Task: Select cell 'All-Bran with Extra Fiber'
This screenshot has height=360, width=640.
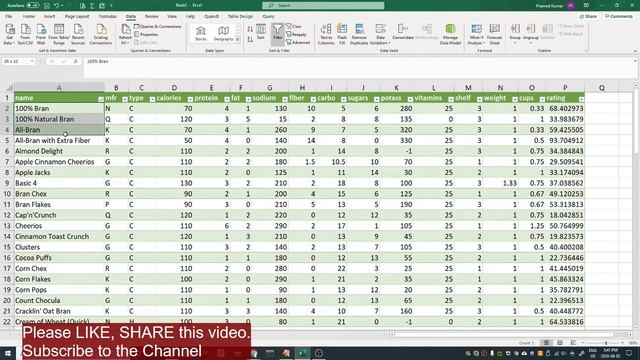Action: [x=59, y=140]
